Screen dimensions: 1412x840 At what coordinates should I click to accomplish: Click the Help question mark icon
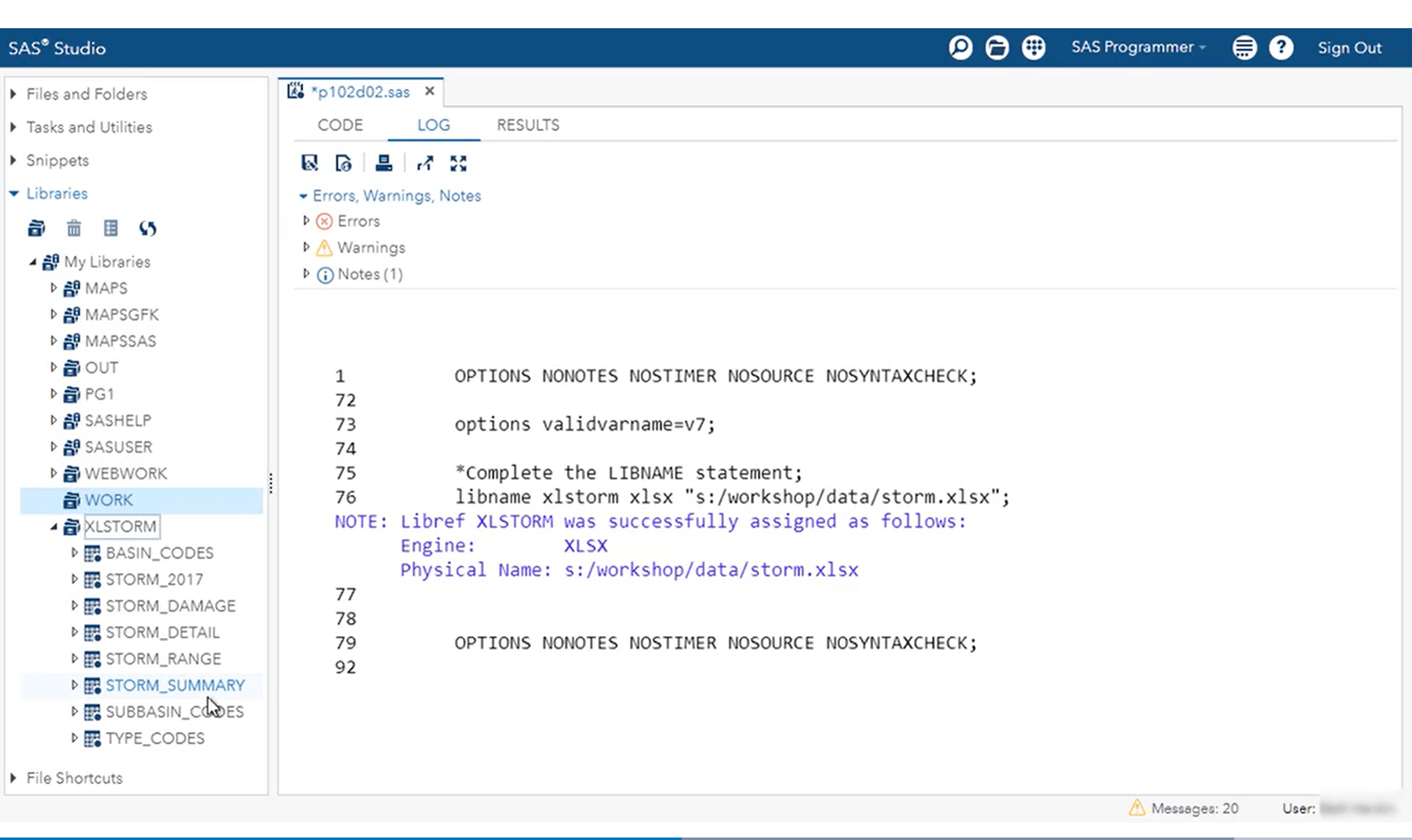(x=1281, y=47)
